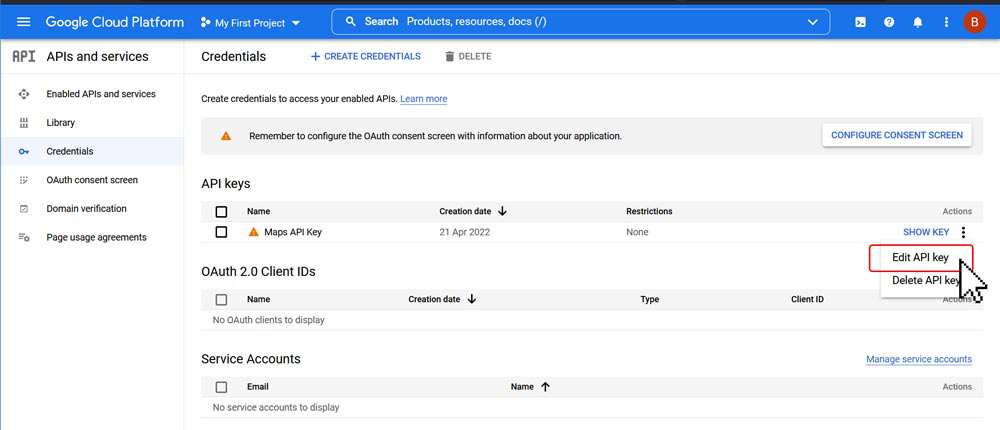Click CREATE CREDENTIALS button
The image size is (1000, 430).
(x=365, y=56)
